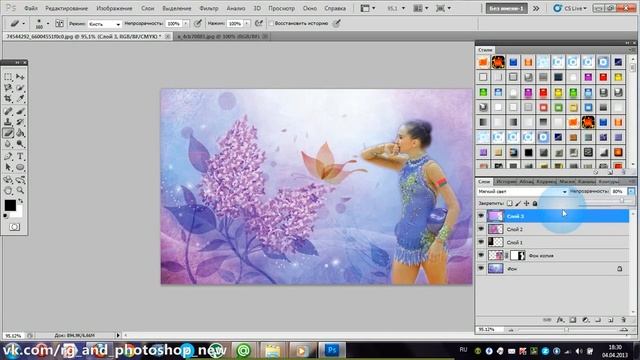Open blend mode dropdown Мягкий свет
Viewport: 640px width, 360px height.
[x=522, y=191]
